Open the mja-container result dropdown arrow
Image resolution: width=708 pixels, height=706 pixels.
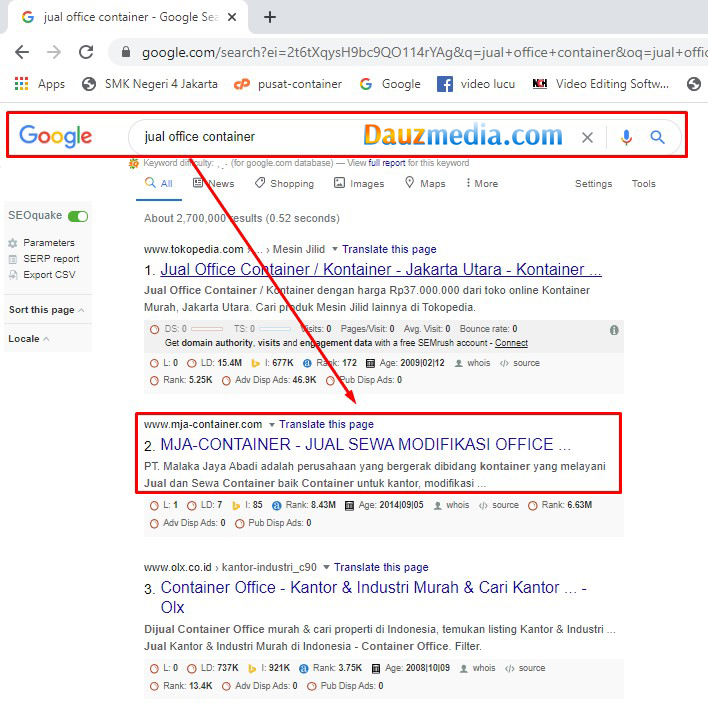pyautogui.click(x=272, y=424)
